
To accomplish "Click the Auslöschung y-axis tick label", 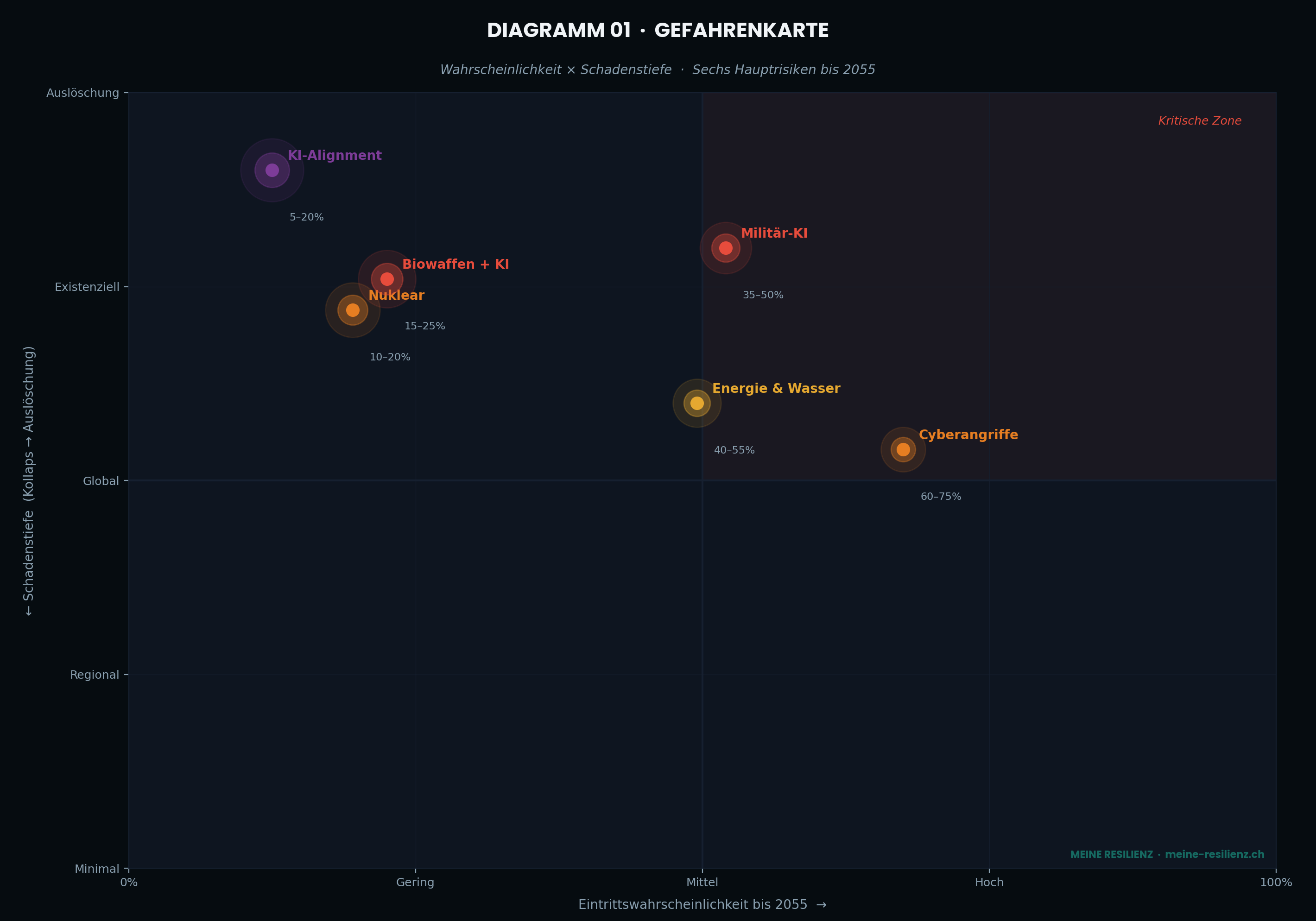I will point(82,93).
